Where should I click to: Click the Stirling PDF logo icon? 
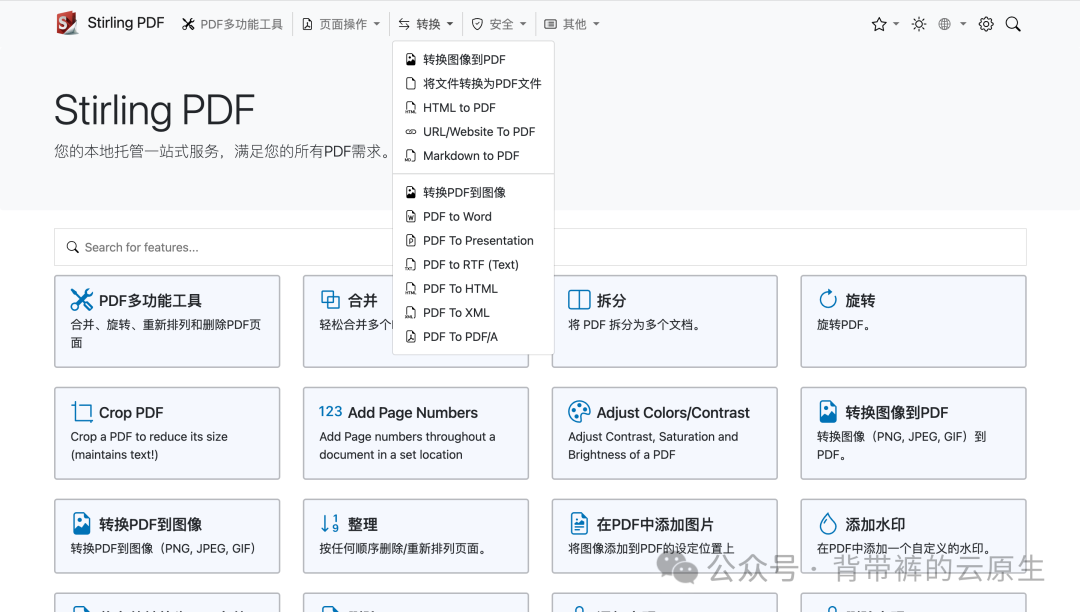[67, 23]
